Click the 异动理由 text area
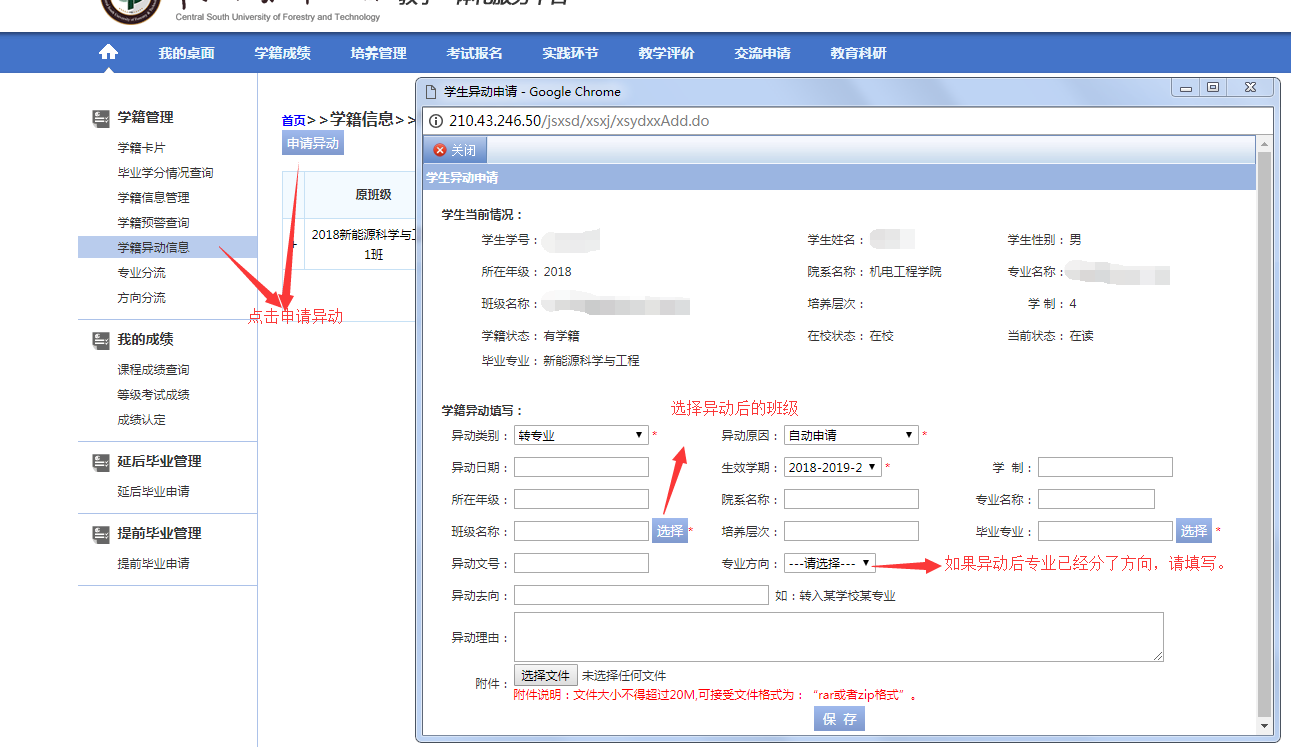The height and width of the screenshot is (747, 1291). coord(838,637)
